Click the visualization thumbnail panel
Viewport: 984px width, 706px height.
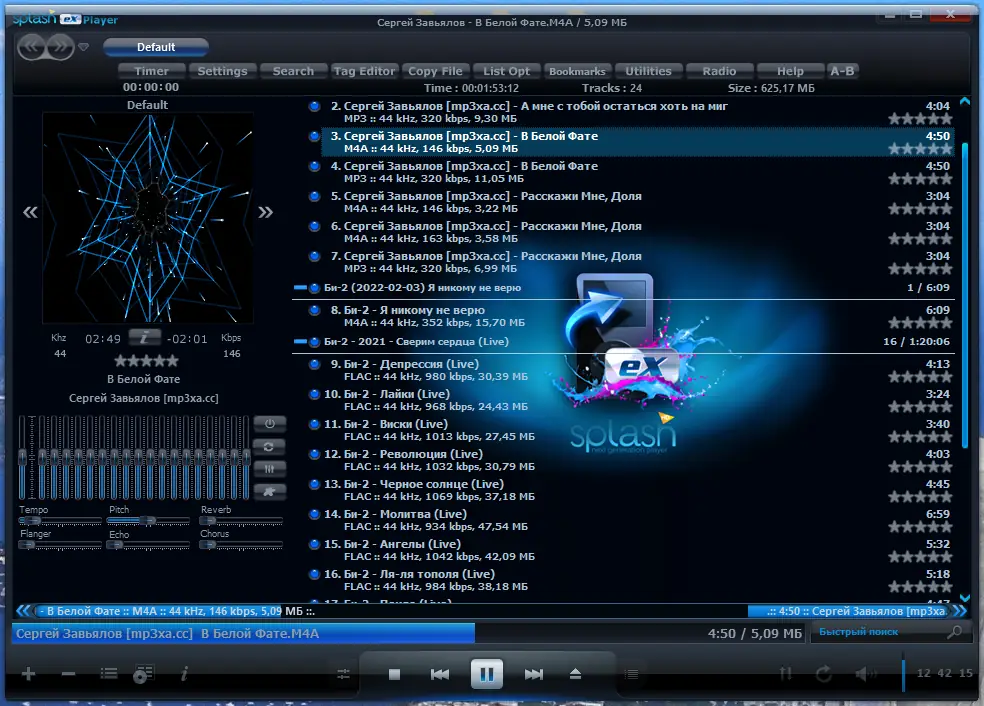pyautogui.click(x=147, y=218)
